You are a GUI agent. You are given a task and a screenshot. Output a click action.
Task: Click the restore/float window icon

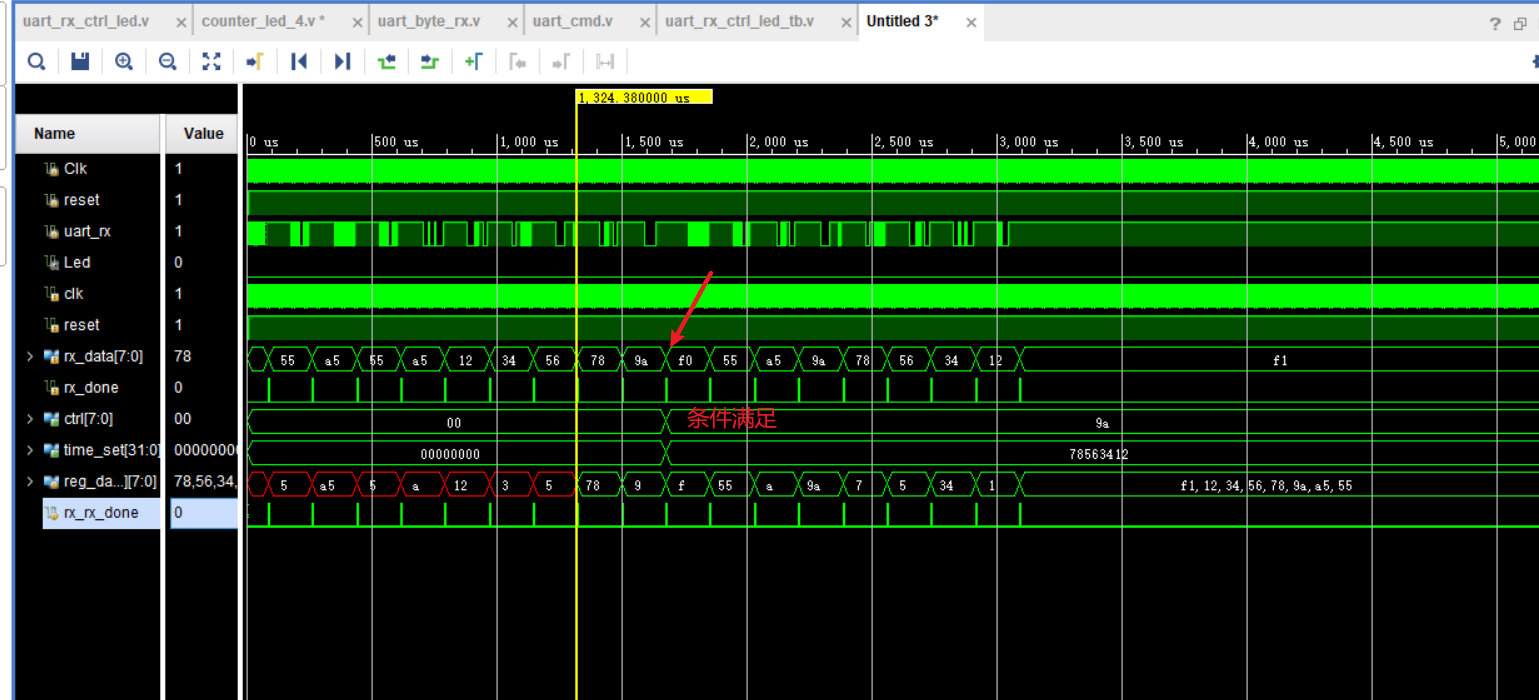tap(1520, 24)
